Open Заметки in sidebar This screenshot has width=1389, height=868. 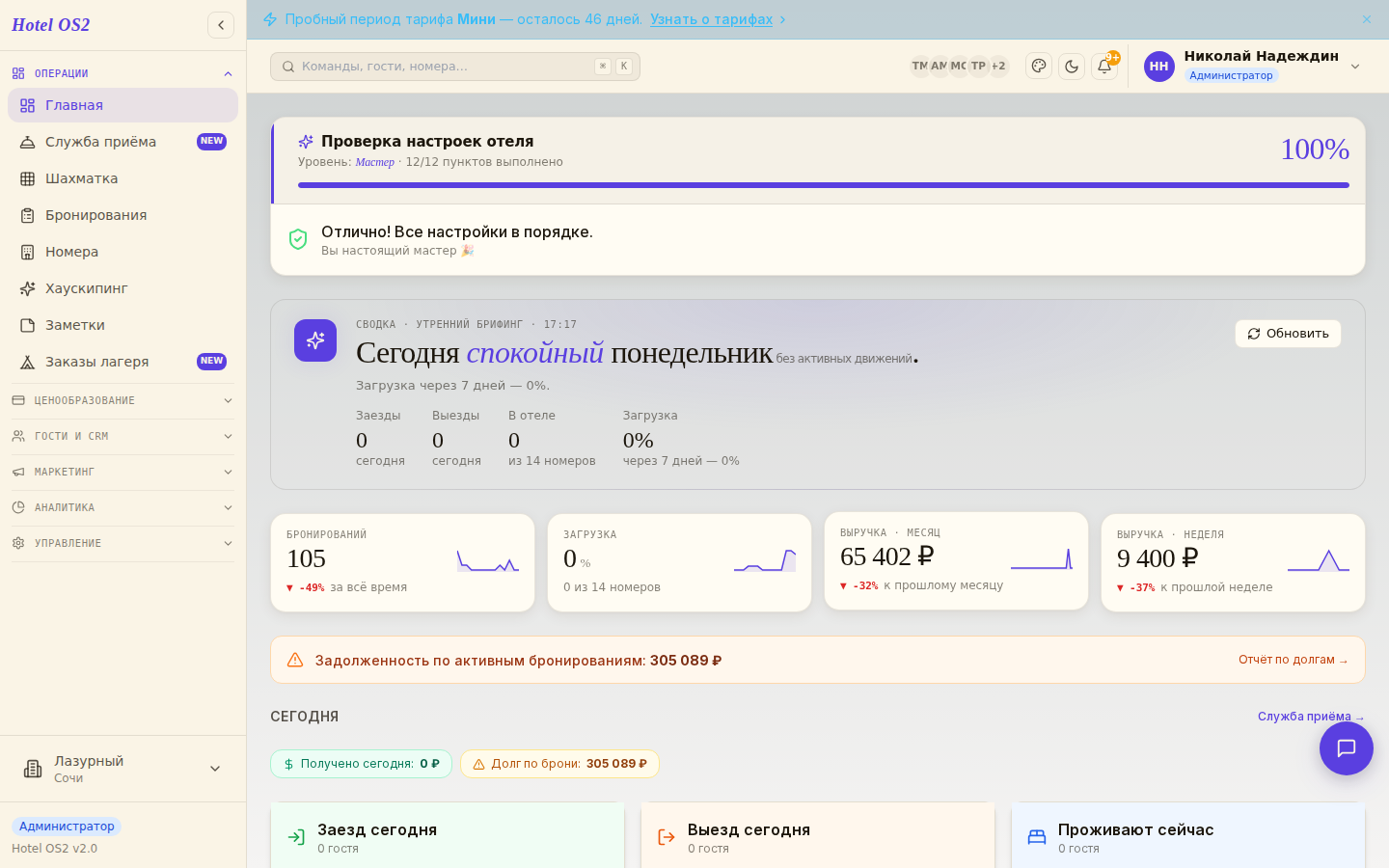coord(123,325)
